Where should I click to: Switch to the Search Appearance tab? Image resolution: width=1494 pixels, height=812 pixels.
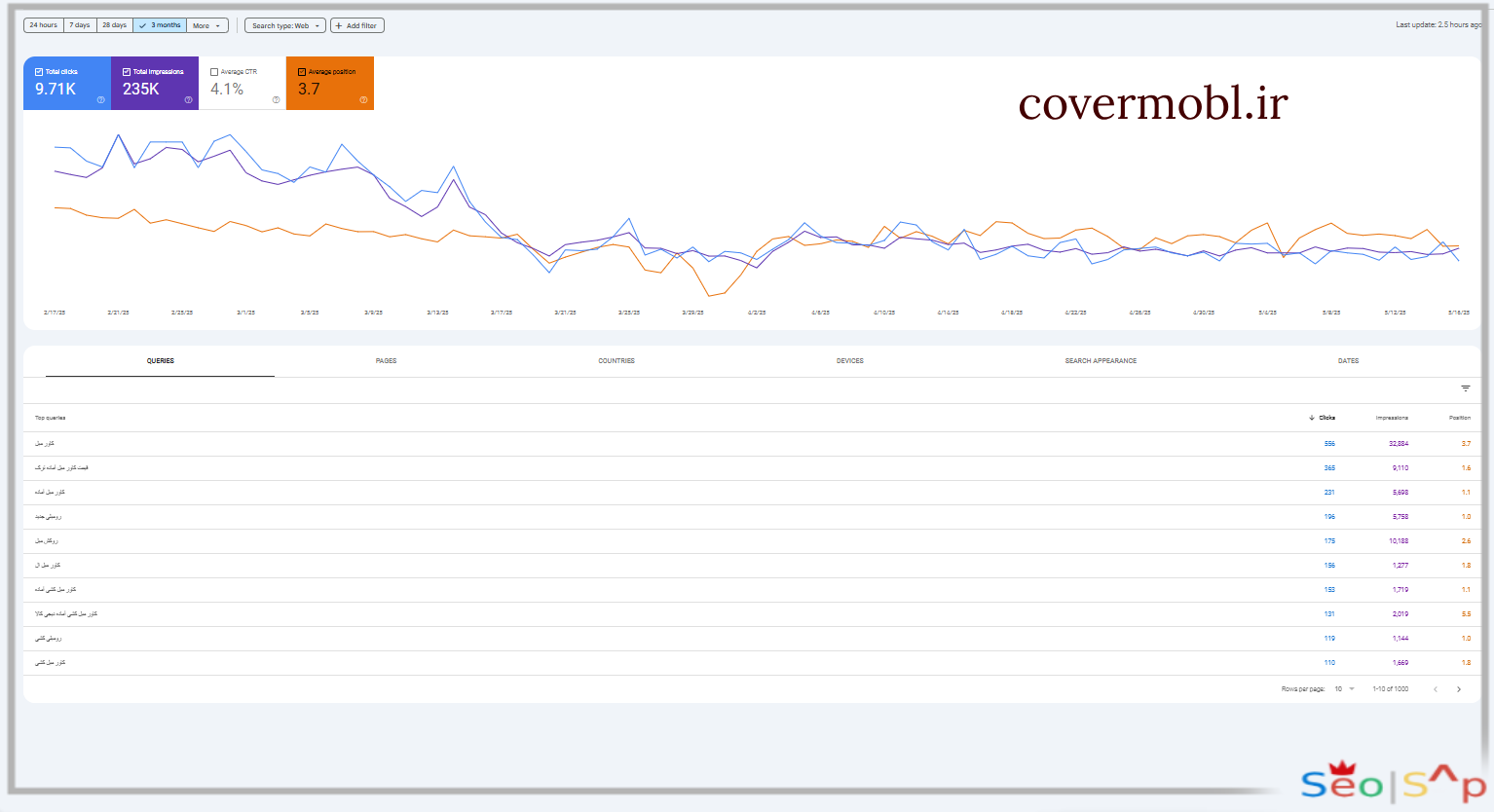pyautogui.click(x=1101, y=361)
